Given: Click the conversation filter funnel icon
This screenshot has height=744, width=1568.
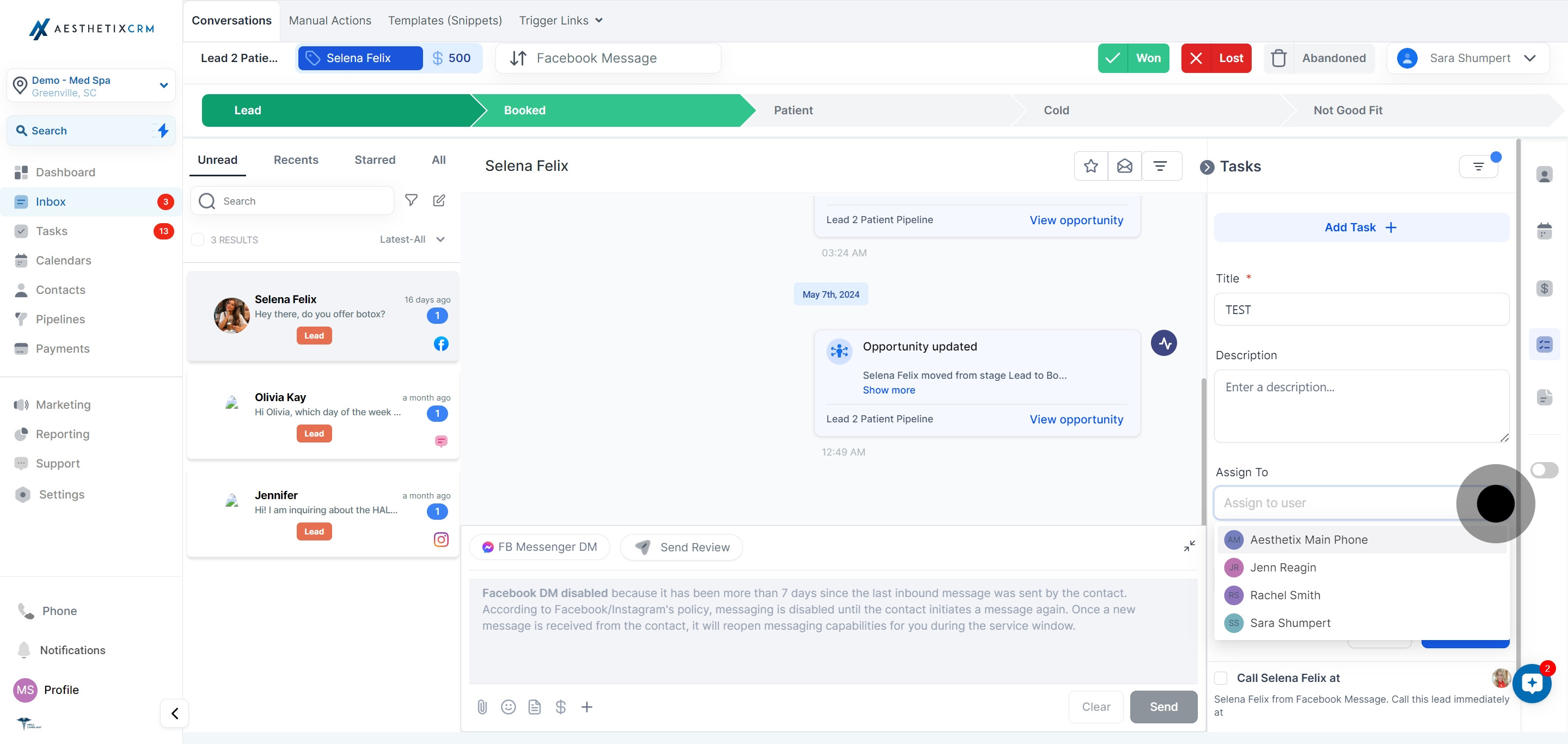Looking at the screenshot, I should [412, 201].
